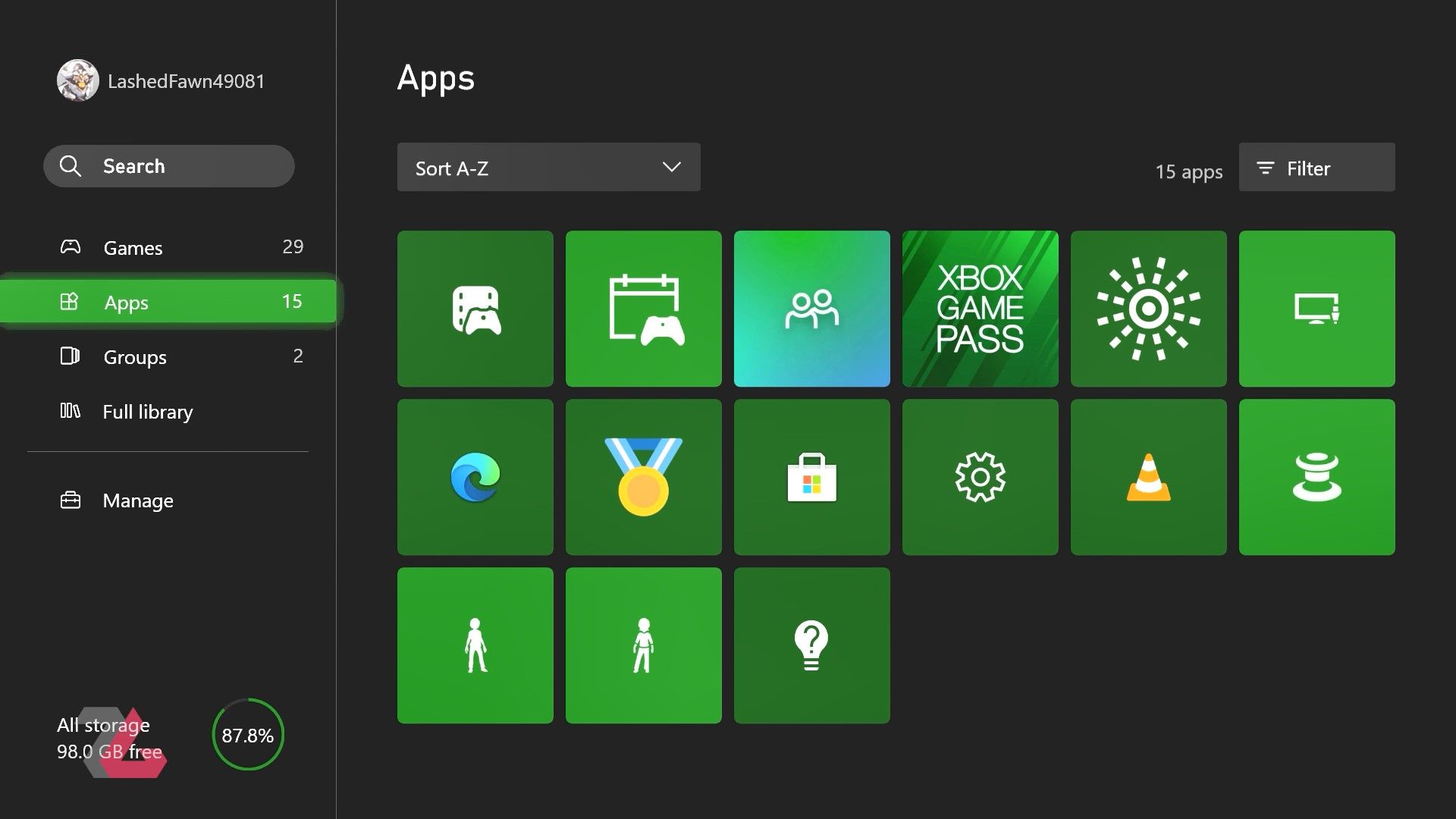The image size is (1456, 819).
Task: Open the Settings gear tile
Action: tap(981, 477)
